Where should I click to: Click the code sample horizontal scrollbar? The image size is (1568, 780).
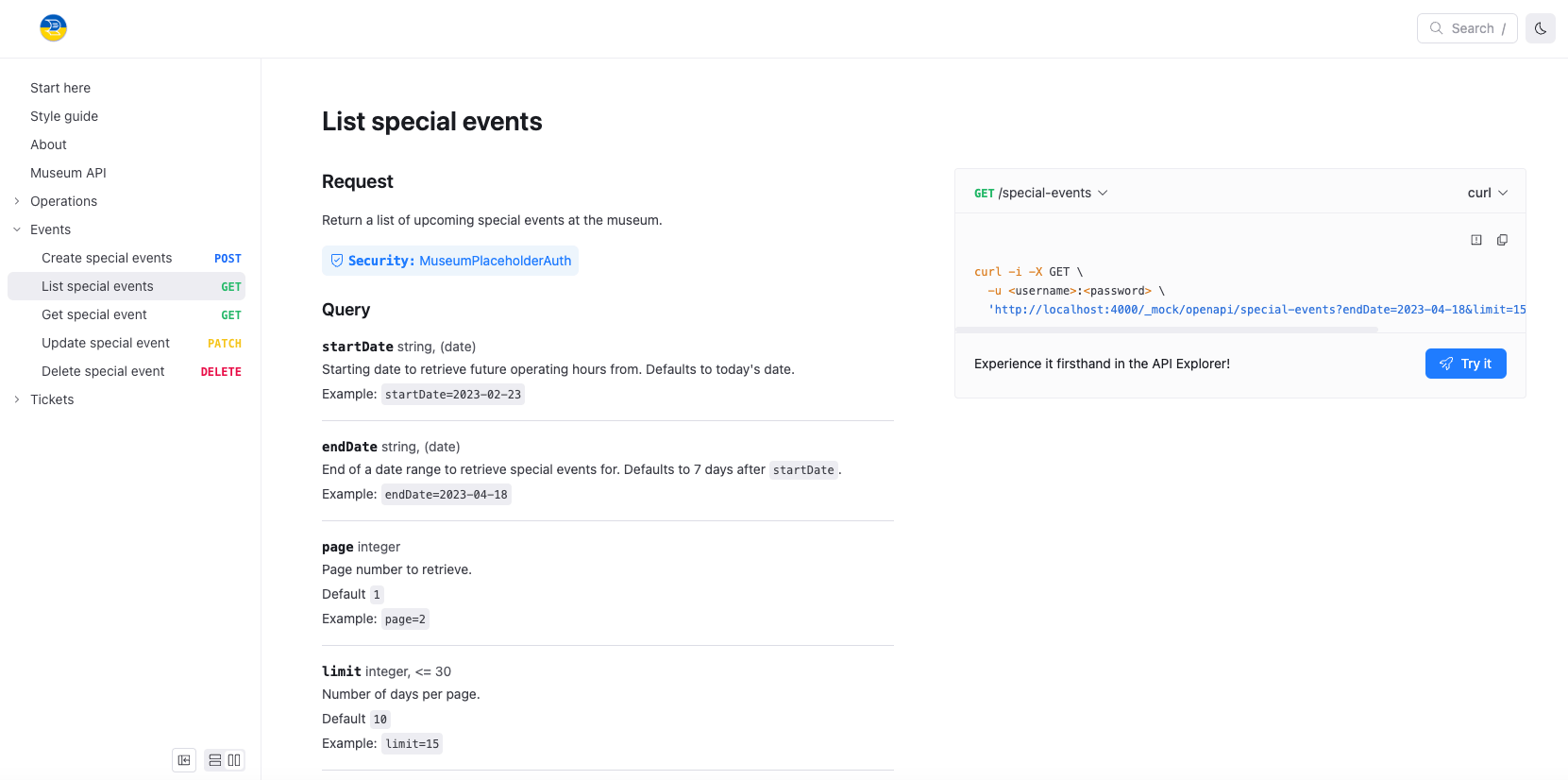point(1167,330)
